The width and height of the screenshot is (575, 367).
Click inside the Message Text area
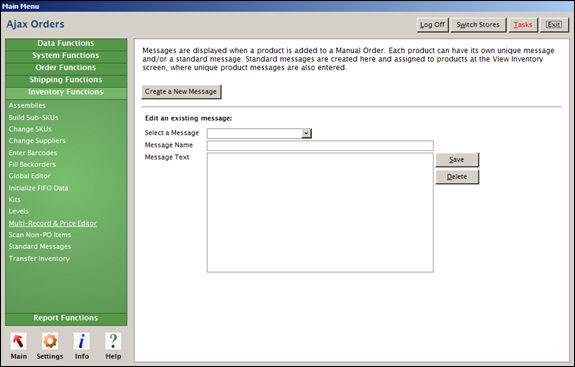tap(320, 213)
